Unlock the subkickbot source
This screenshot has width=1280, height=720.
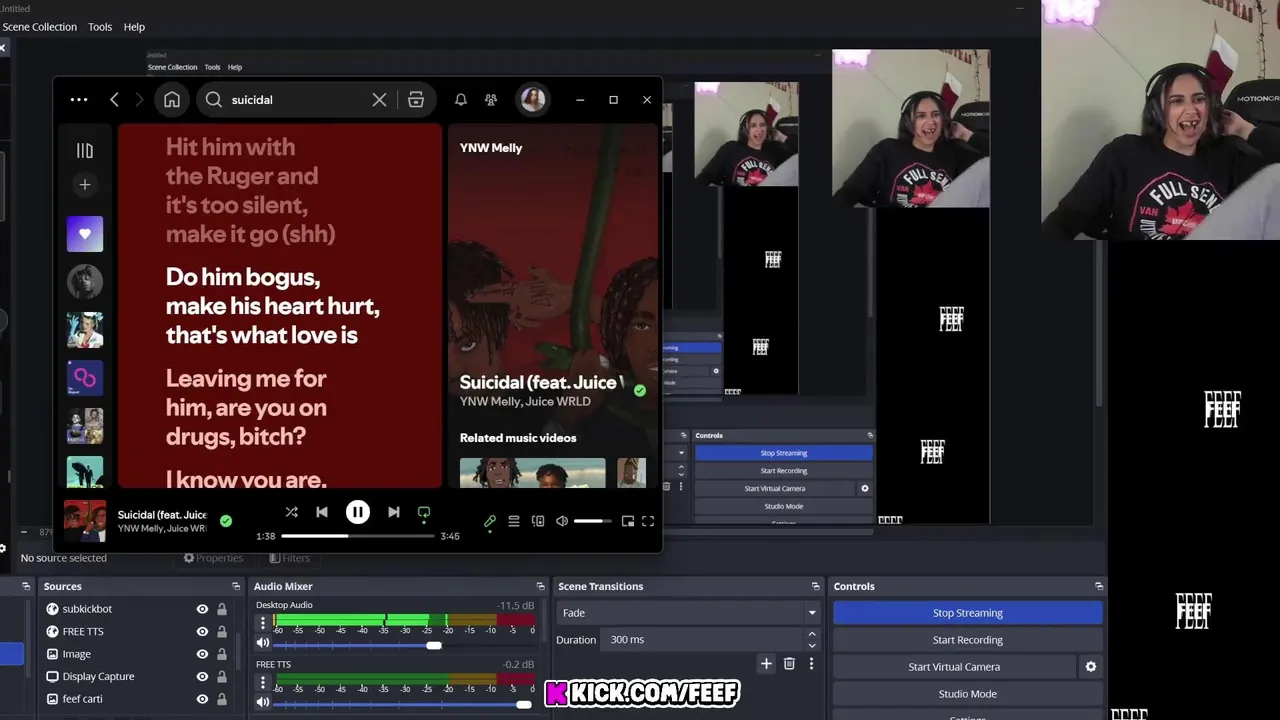tap(222, 609)
